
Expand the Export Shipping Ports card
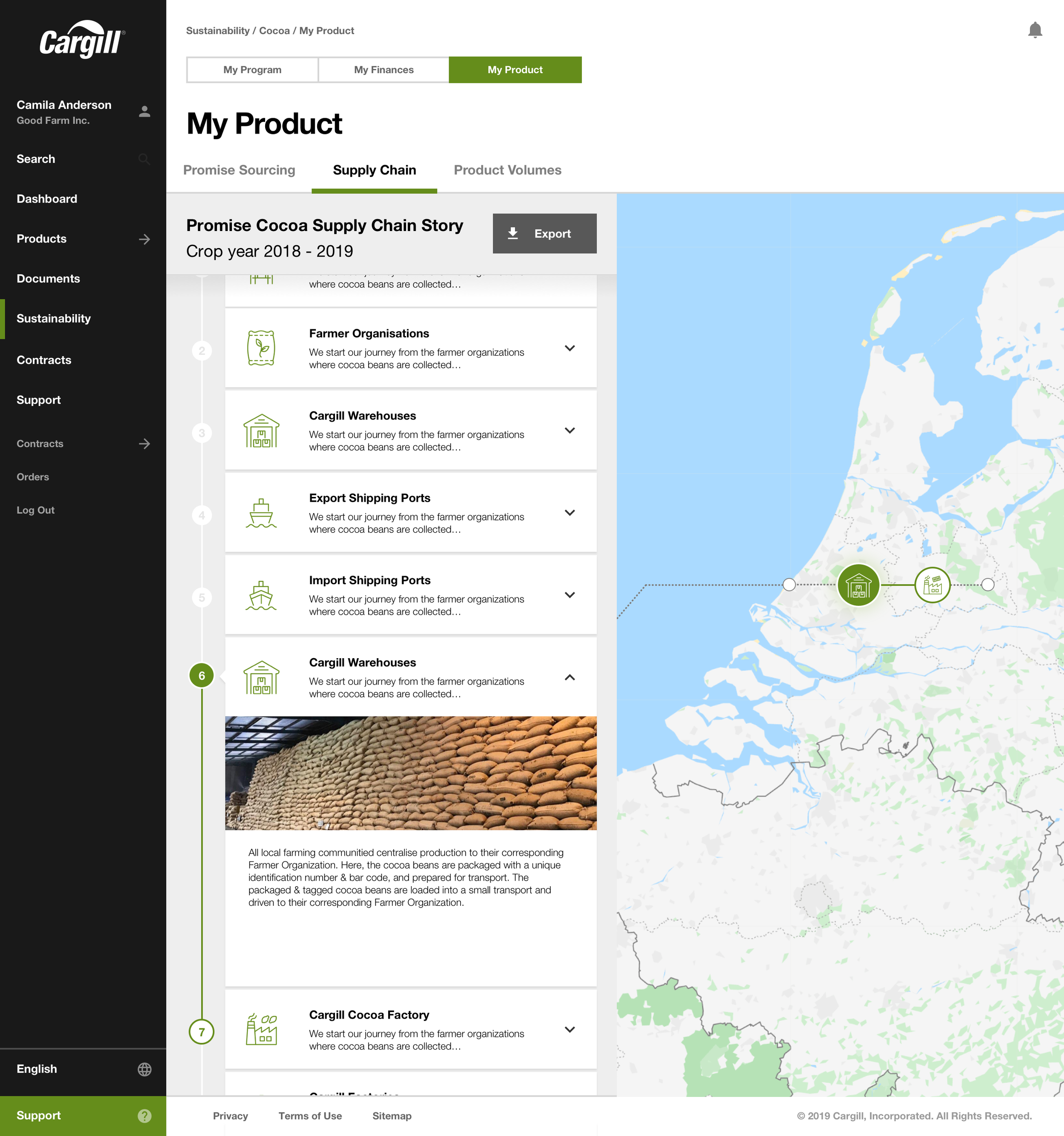tap(569, 513)
